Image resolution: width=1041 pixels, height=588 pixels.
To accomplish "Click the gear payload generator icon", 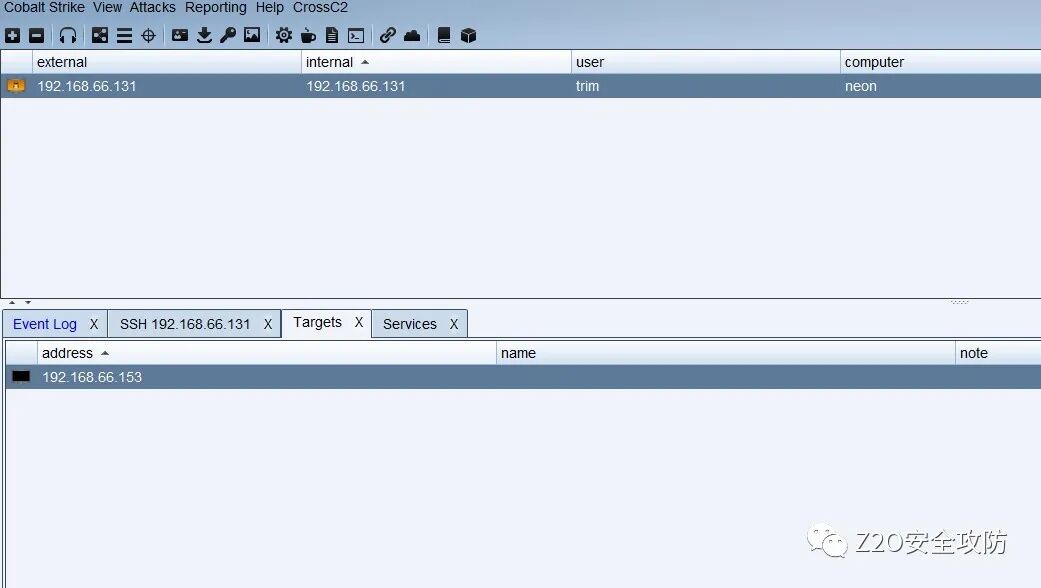I will pos(283,36).
